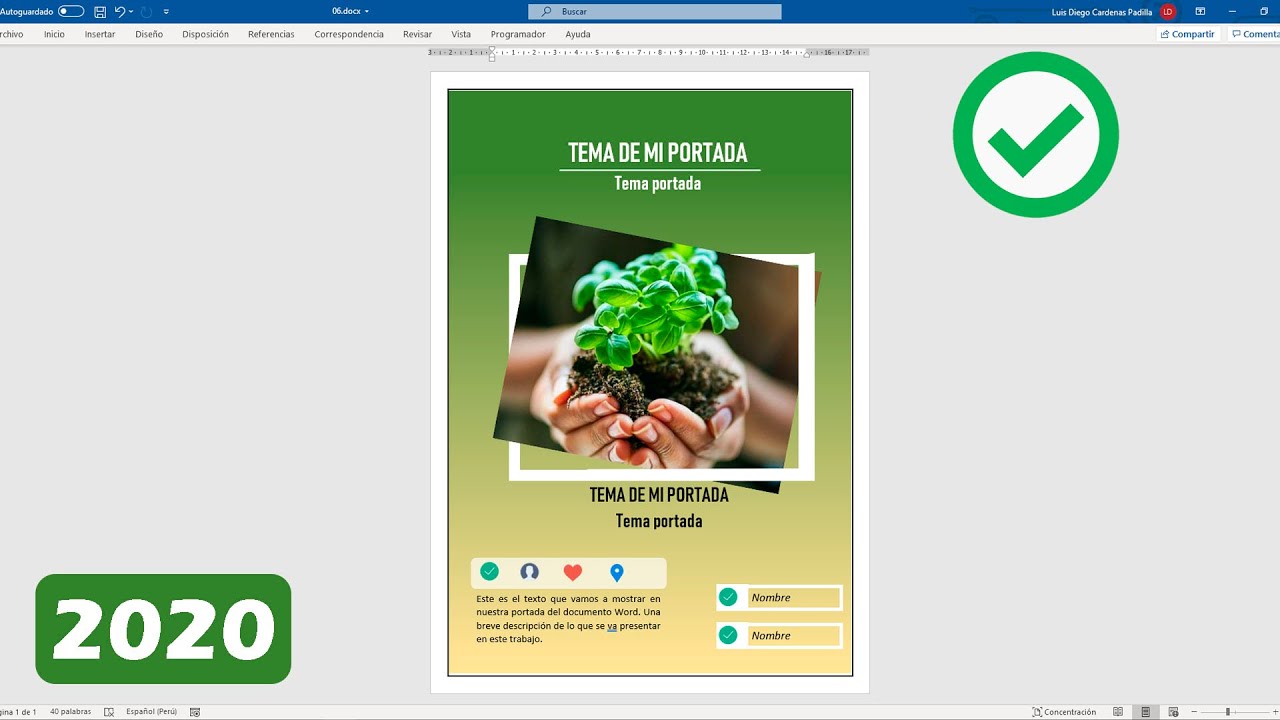Click the macro recording icon in the status bar
This screenshot has height=720, width=1280.
(195, 712)
